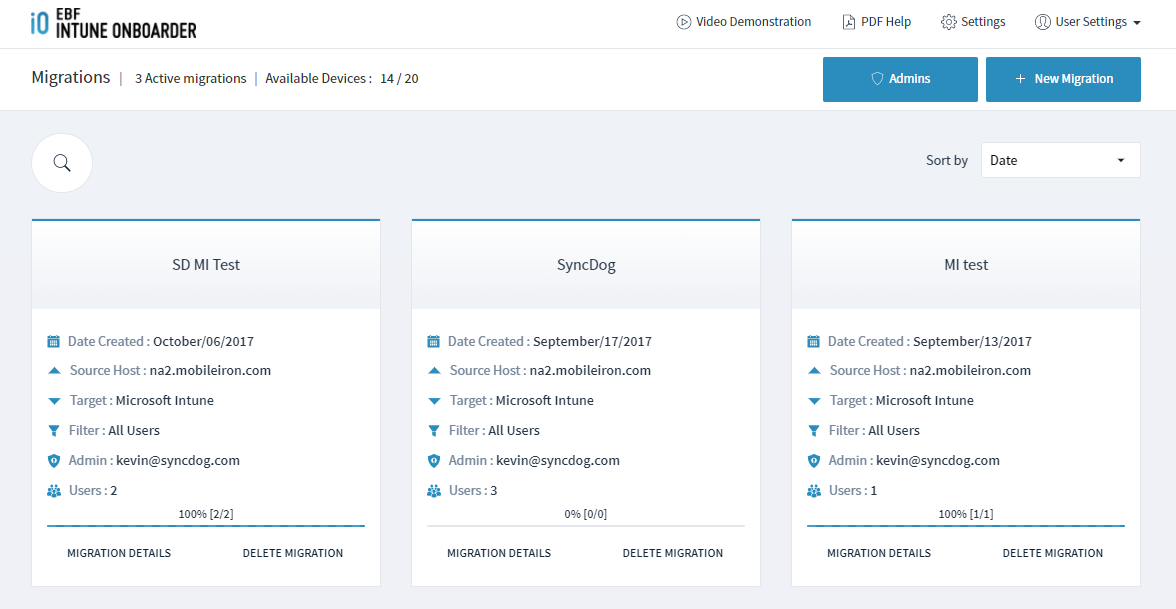Click the SD MI Test card title
This screenshot has width=1176, height=609.
click(206, 264)
